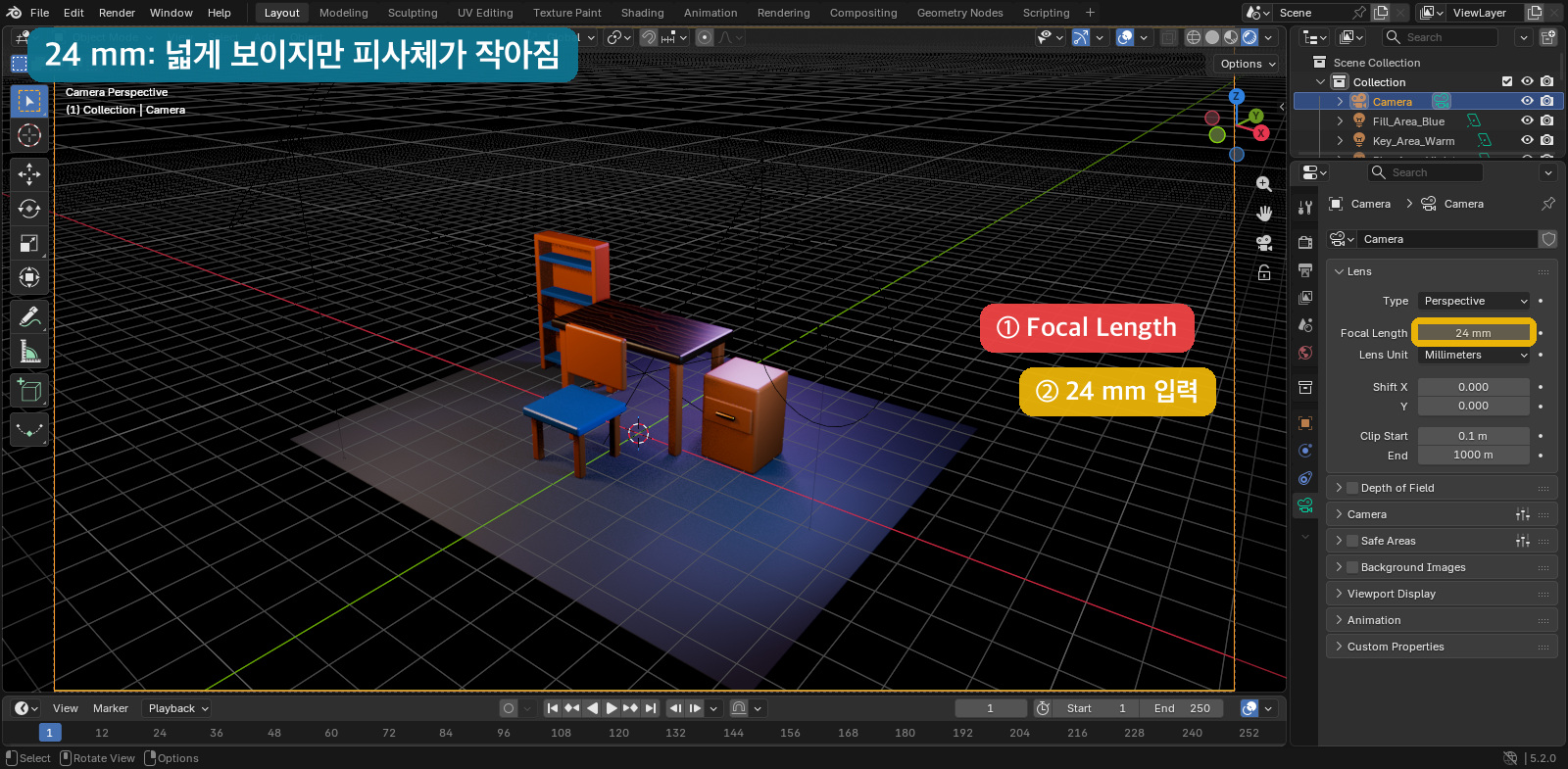Activate the Scale tool

point(29,243)
